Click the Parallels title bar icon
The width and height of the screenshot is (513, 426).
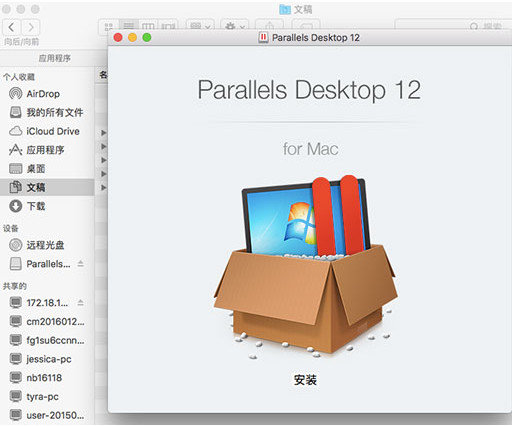(263, 37)
